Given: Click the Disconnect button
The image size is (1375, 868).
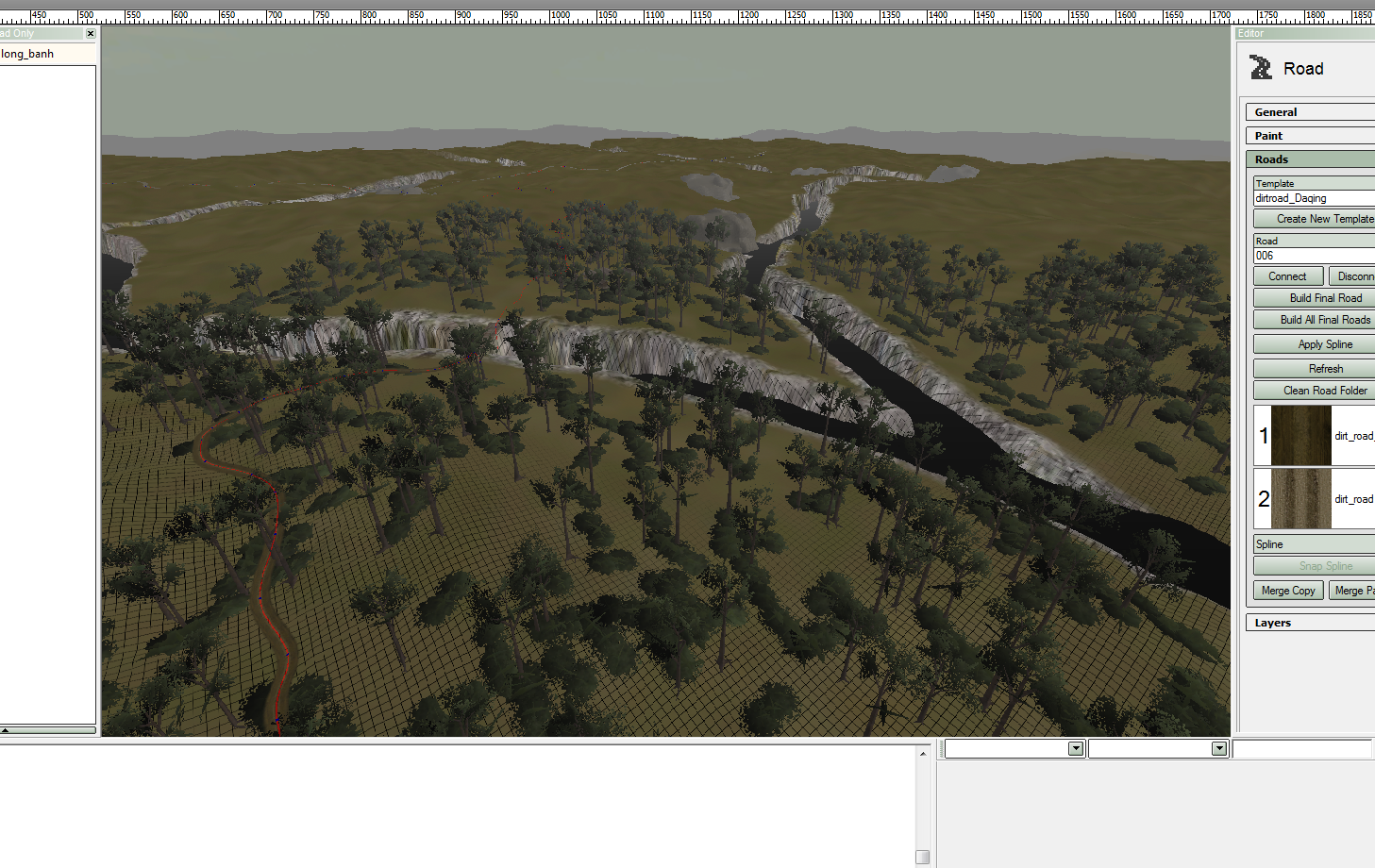Looking at the screenshot, I should (1352, 276).
